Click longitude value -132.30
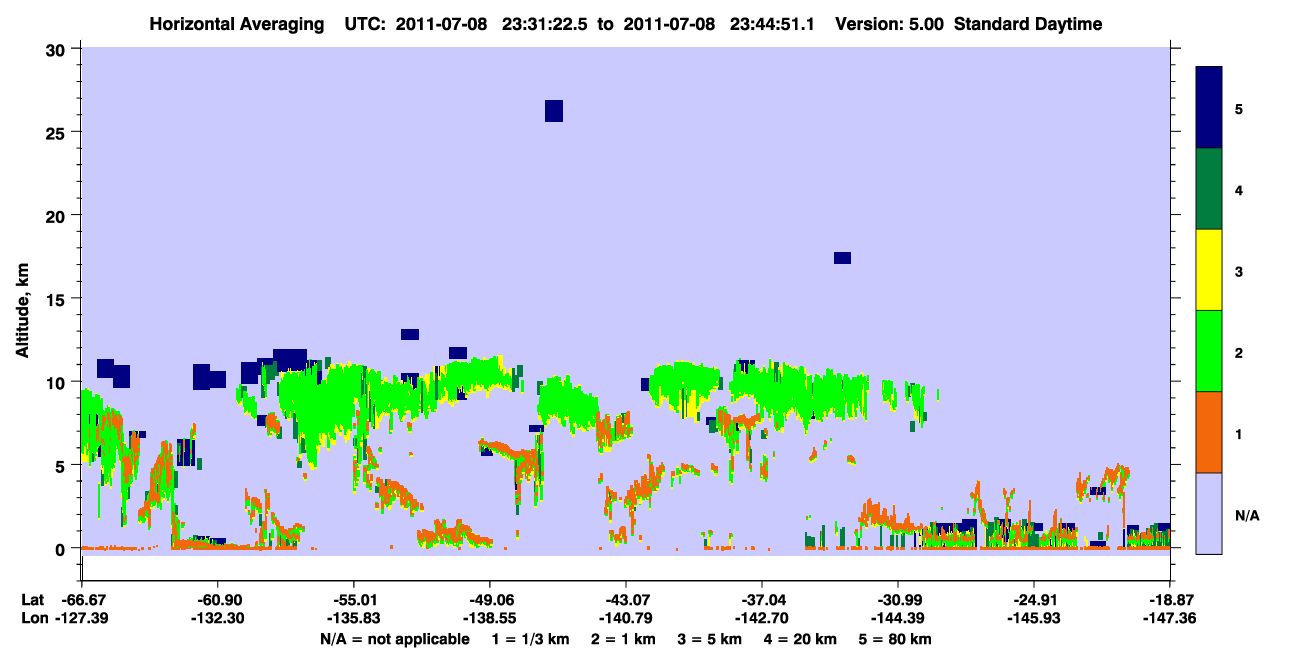Image resolution: width=1300 pixels, height=667 pixels. [x=217, y=619]
